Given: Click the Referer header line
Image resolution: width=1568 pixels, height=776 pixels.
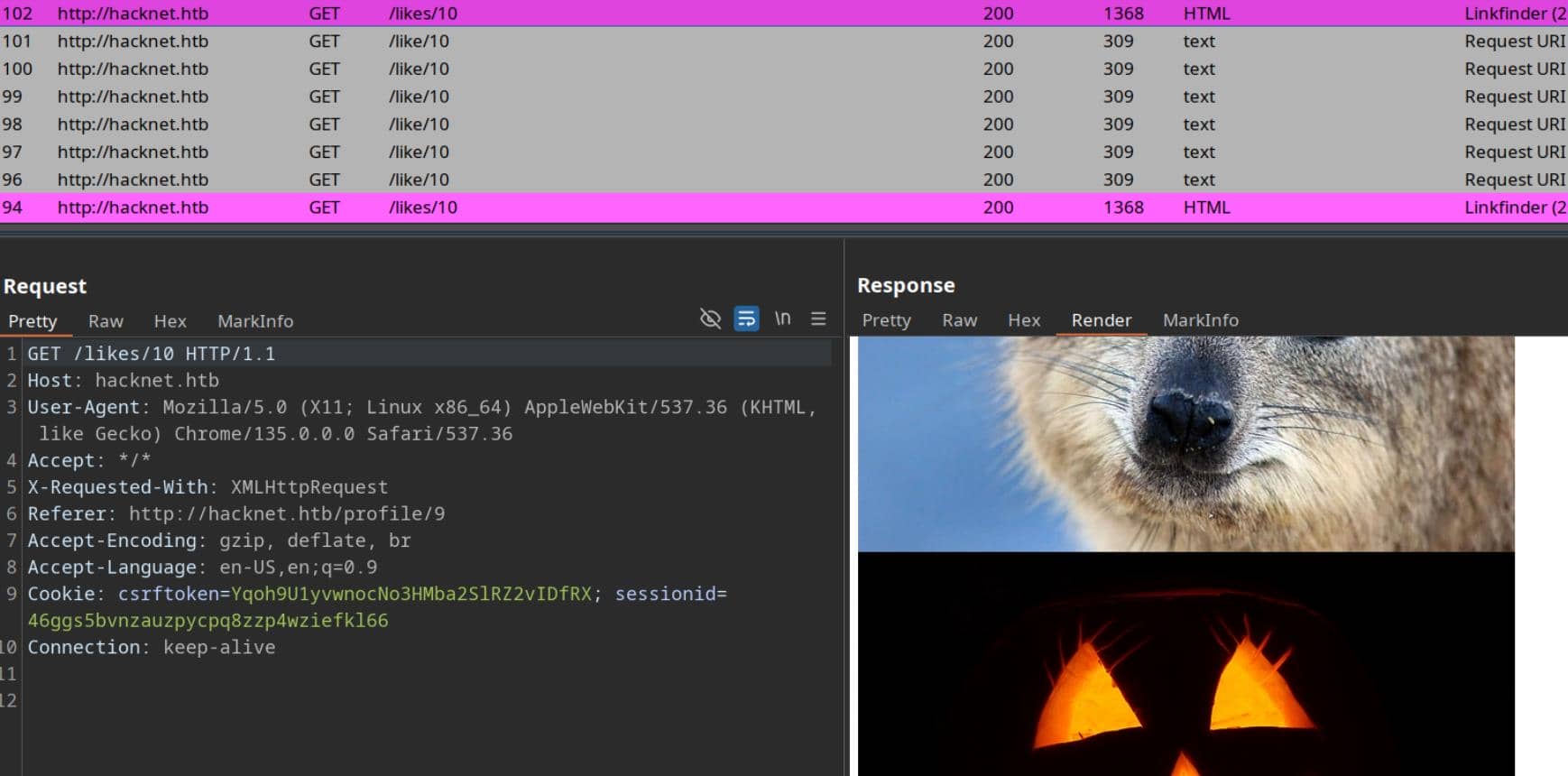Looking at the screenshot, I should point(236,514).
